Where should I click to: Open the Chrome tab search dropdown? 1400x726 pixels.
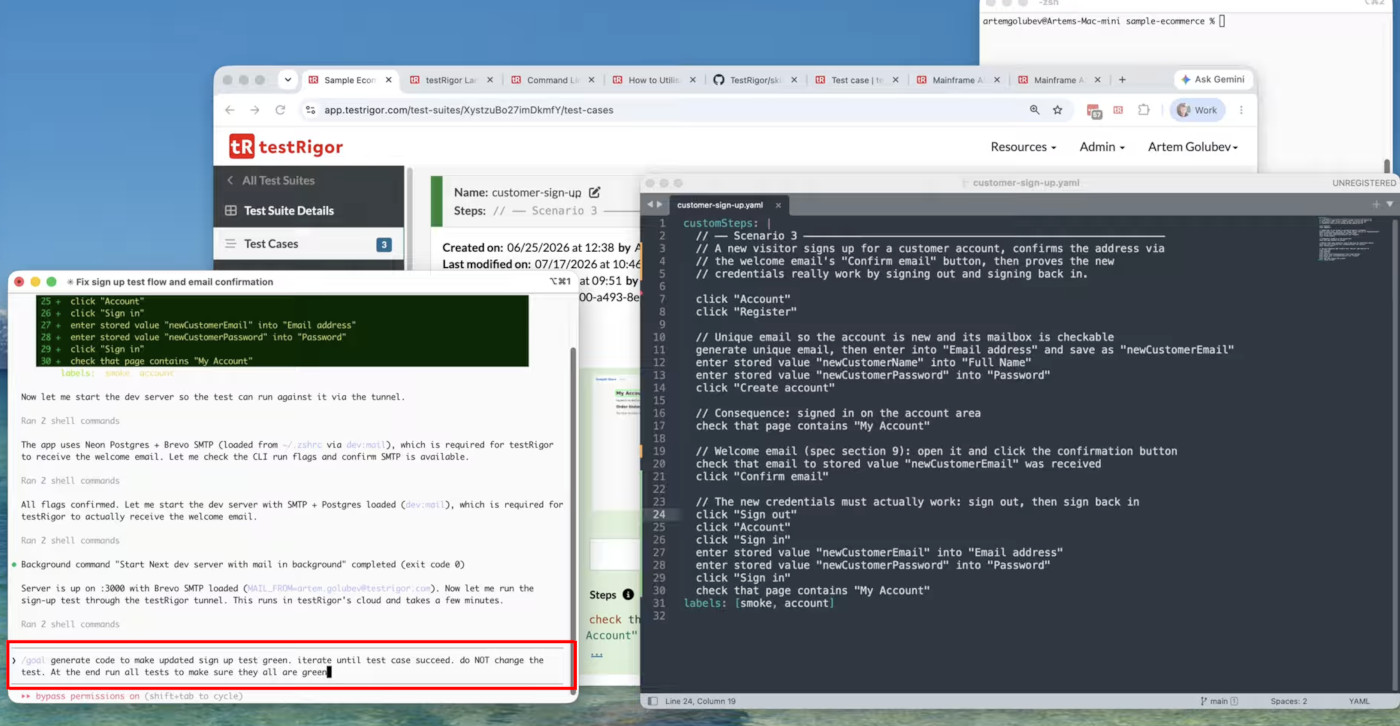click(288, 80)
